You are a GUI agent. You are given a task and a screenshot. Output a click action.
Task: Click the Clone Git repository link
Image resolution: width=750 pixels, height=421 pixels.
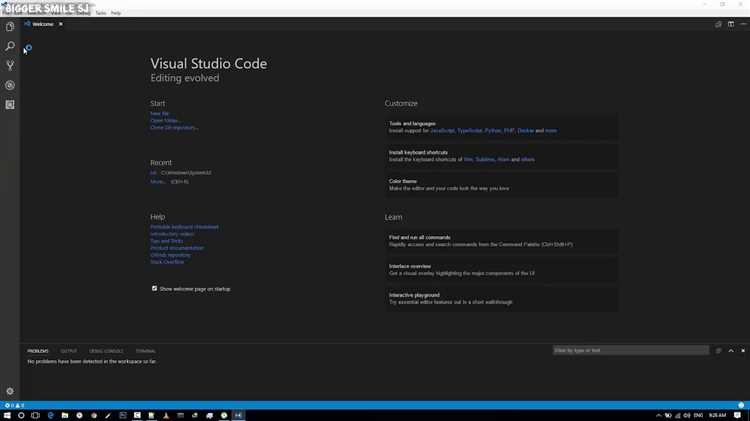174,128
